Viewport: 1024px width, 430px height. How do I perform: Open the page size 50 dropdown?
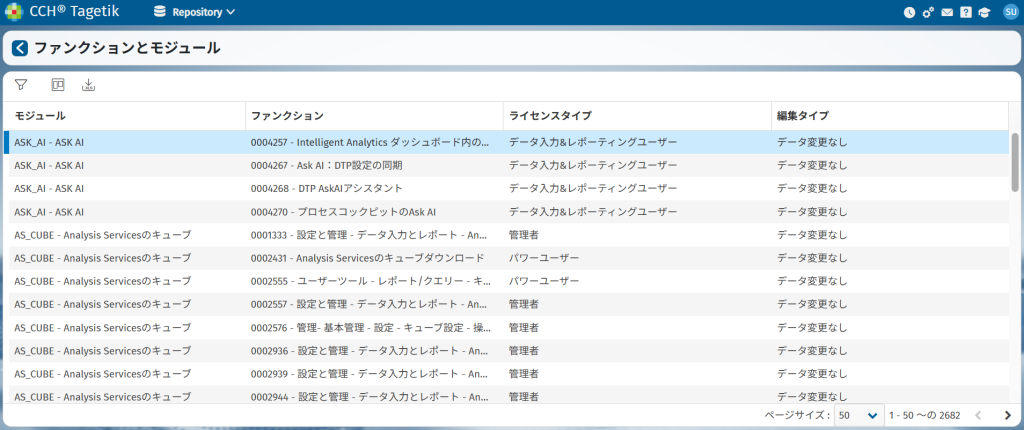click(x=859, y=415)
